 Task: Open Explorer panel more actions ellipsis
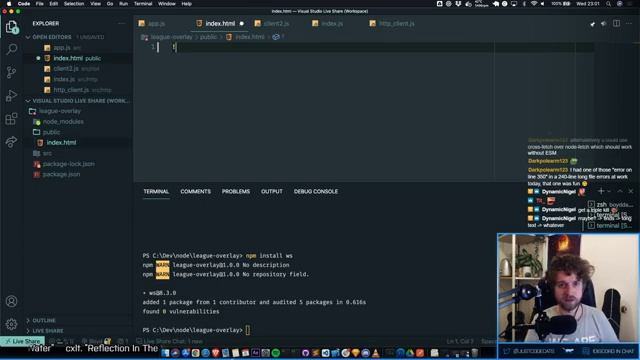click(121, 24)
